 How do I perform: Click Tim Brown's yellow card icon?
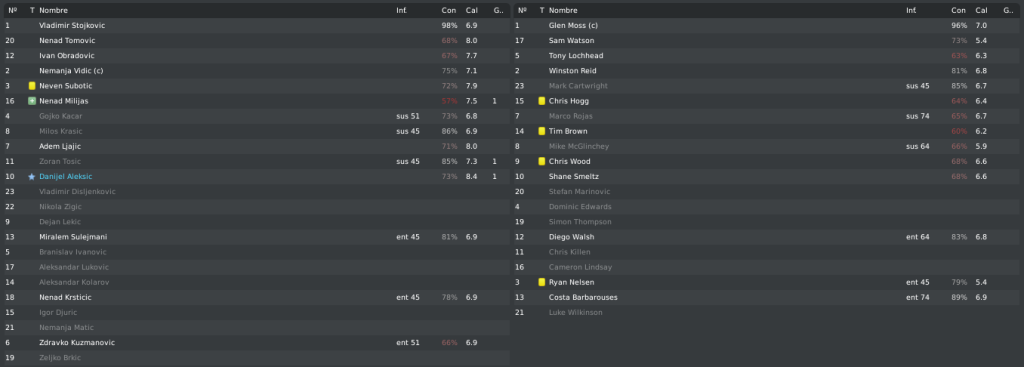click(541, 131)
